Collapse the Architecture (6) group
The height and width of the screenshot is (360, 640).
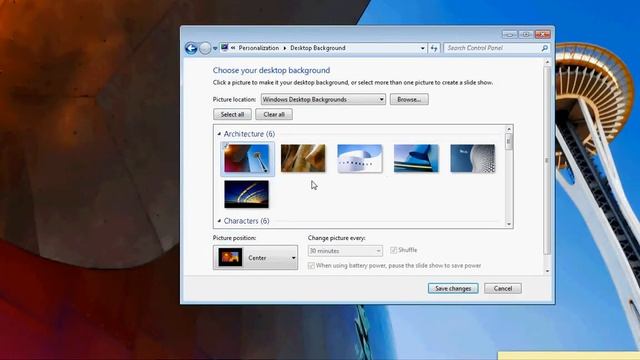pyautogui.click(x=219, y=134)
